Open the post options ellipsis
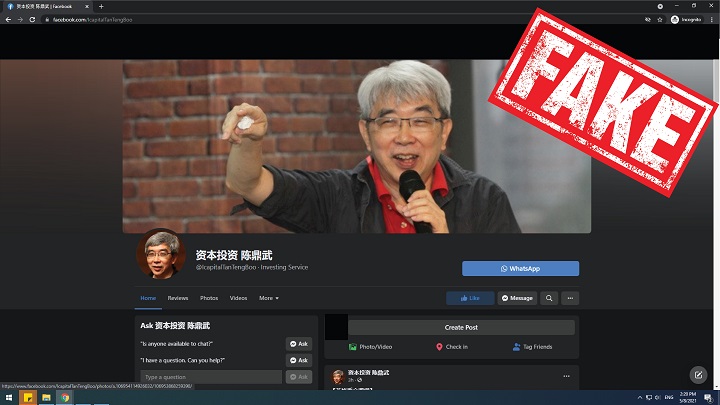Screen dimensions: 720x405 567,376
